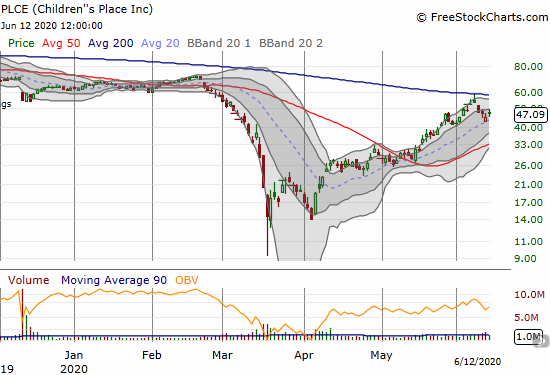
Task: Select the OBV legend label
Action: (x=187, y=280)
